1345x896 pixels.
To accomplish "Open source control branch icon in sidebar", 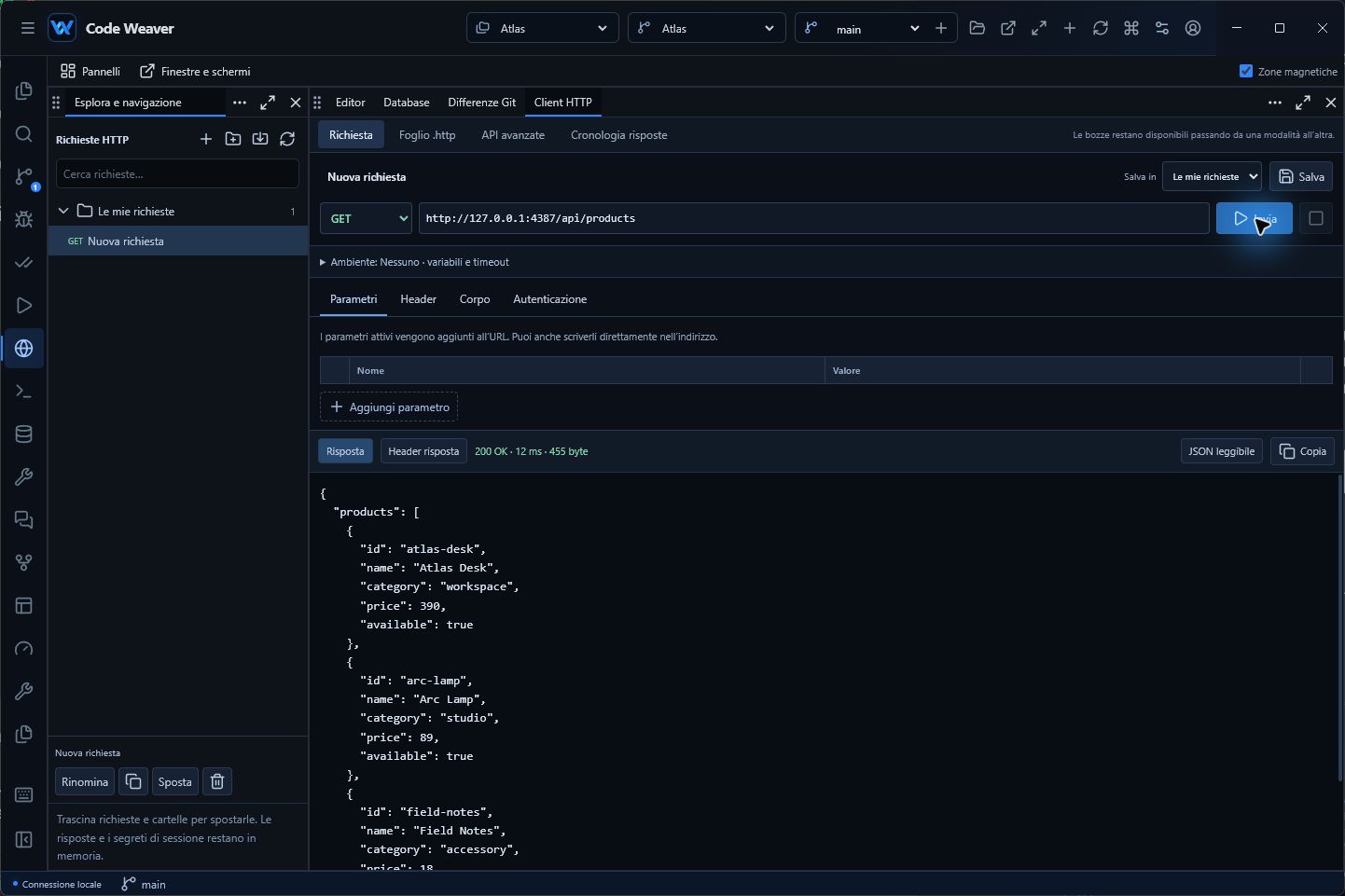I will click(x=24, y=177).
